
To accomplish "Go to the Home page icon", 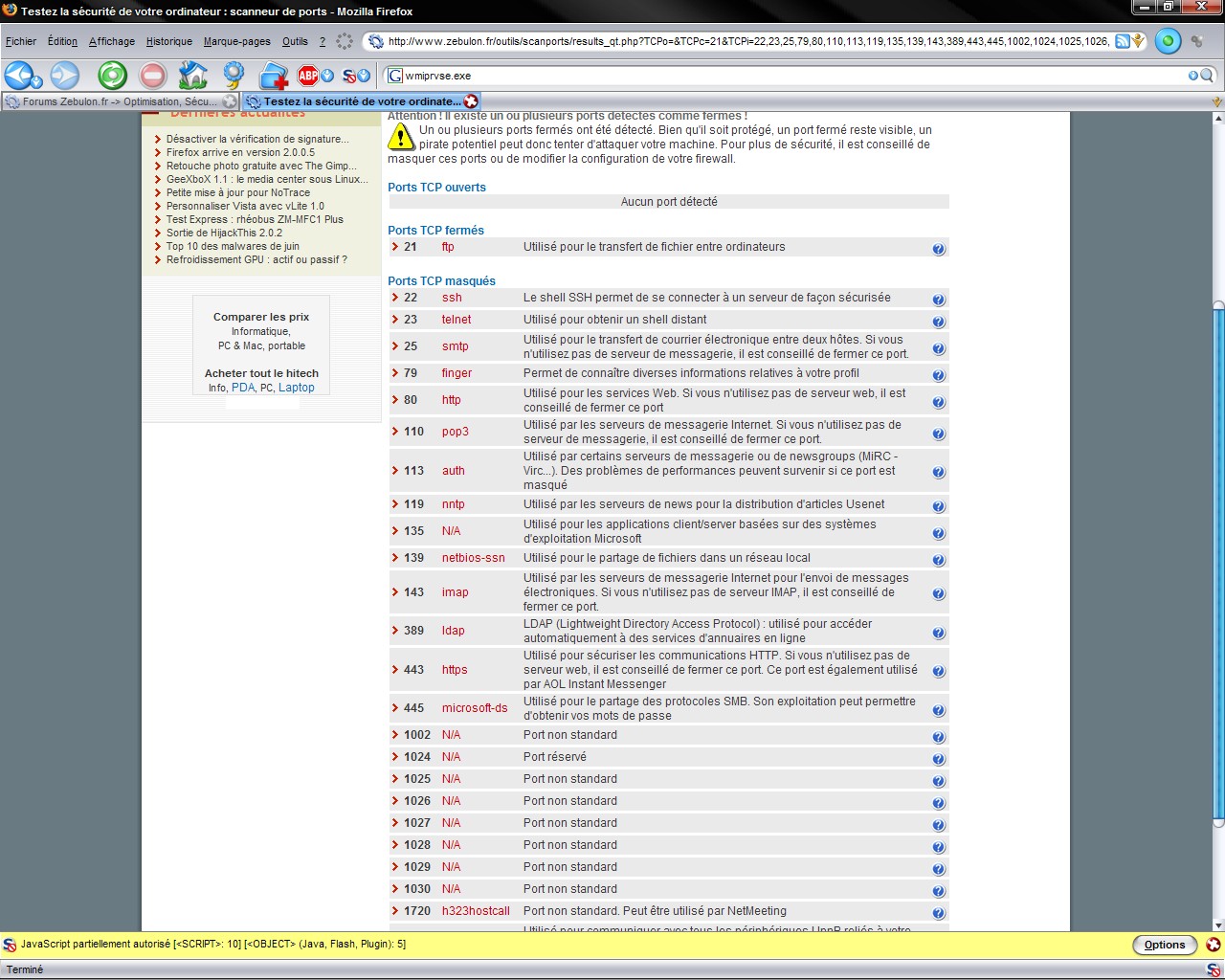I will coord(193,75).
